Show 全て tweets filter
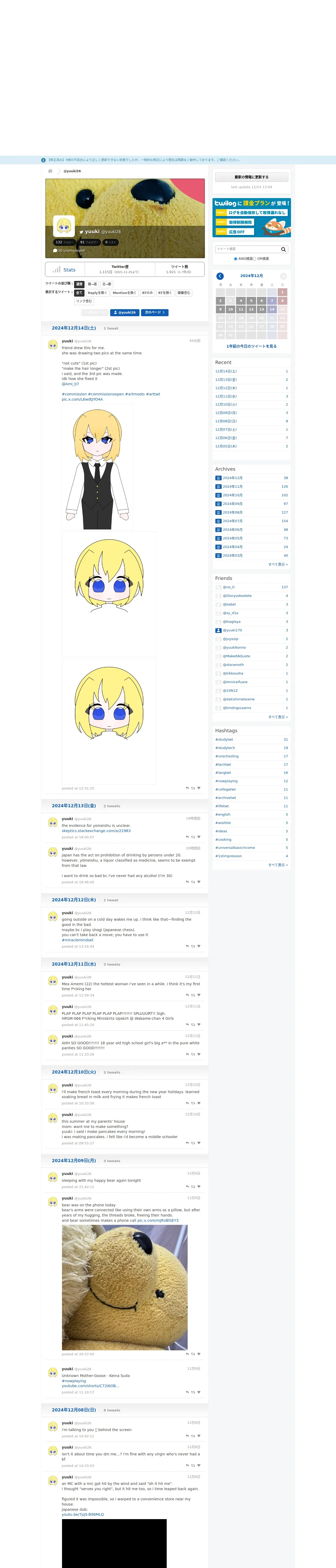 pyautogui.click(x=79, y=293)
